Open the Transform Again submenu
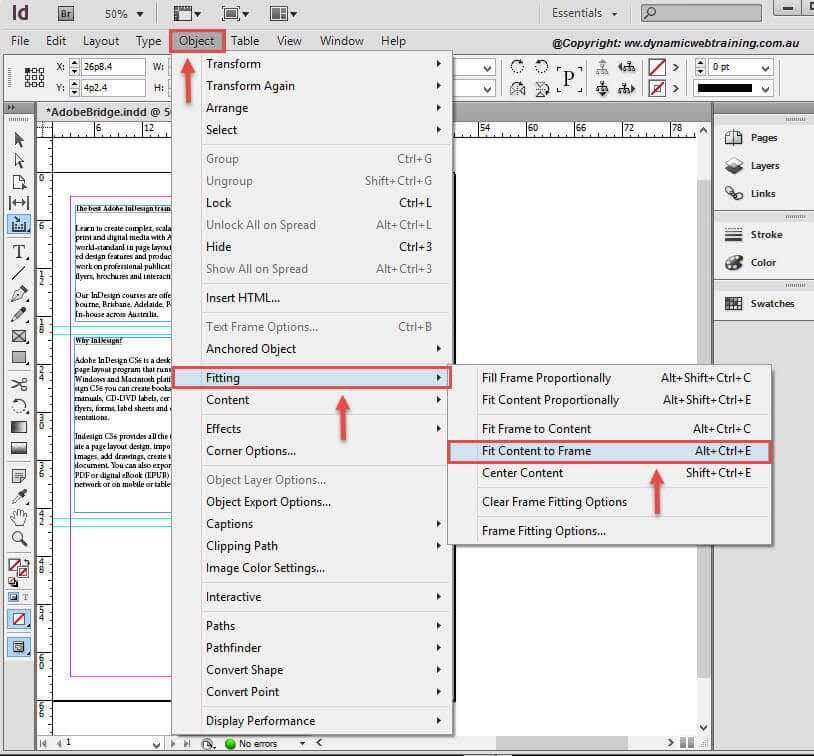This screenshot has height=756, width=814. click(x=312, y=86)
